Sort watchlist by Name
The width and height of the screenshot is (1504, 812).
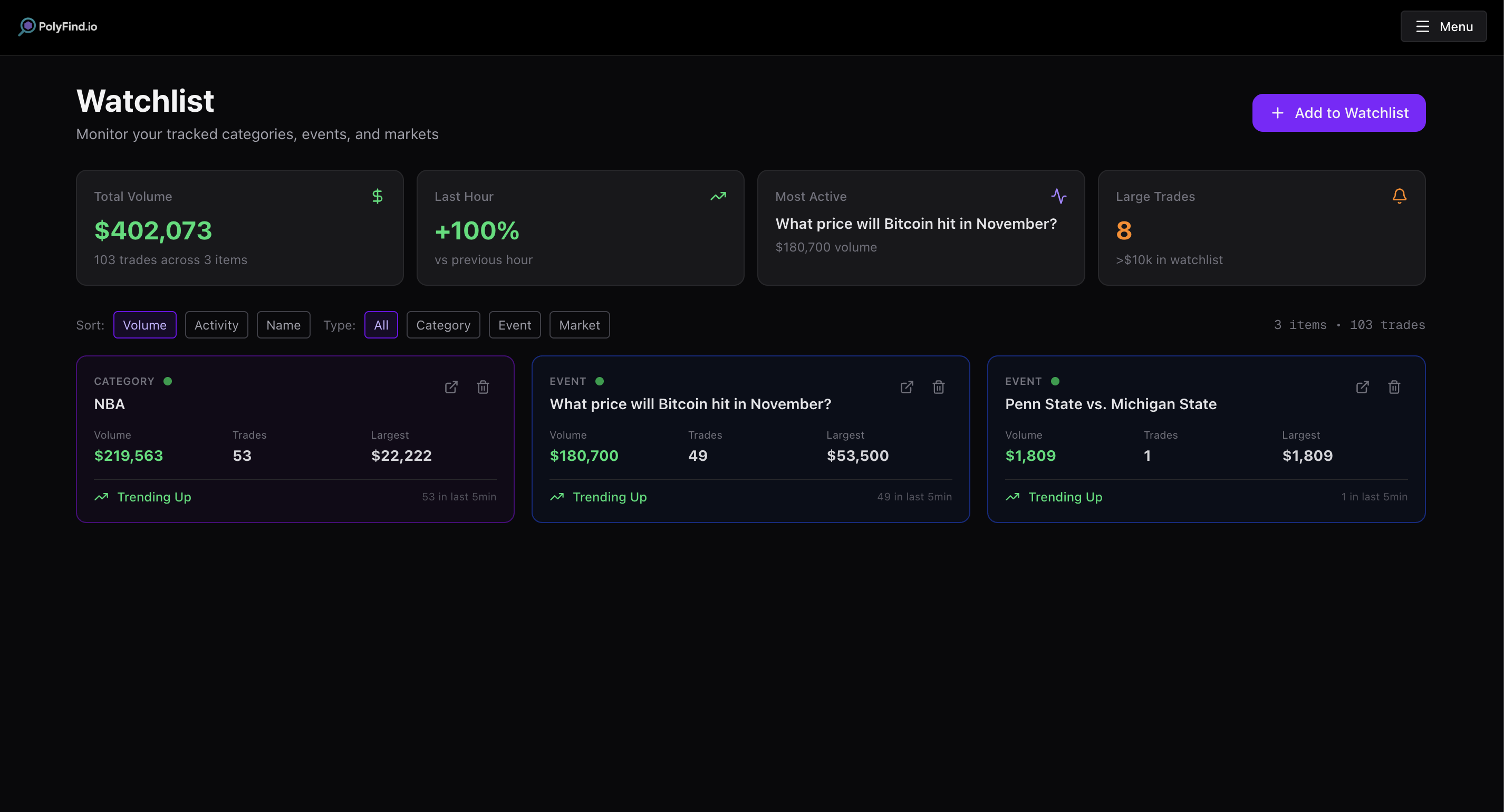(x=283, y=325)
